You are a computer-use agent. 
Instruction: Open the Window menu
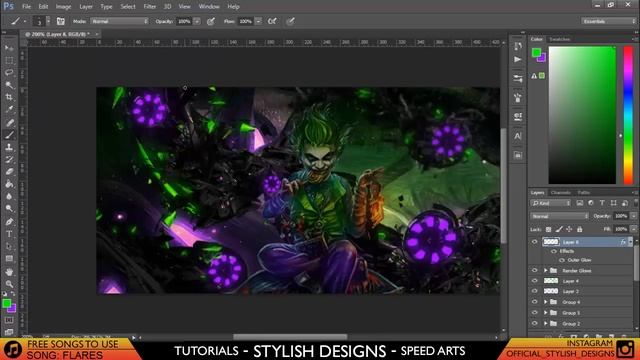pos(209,7)
